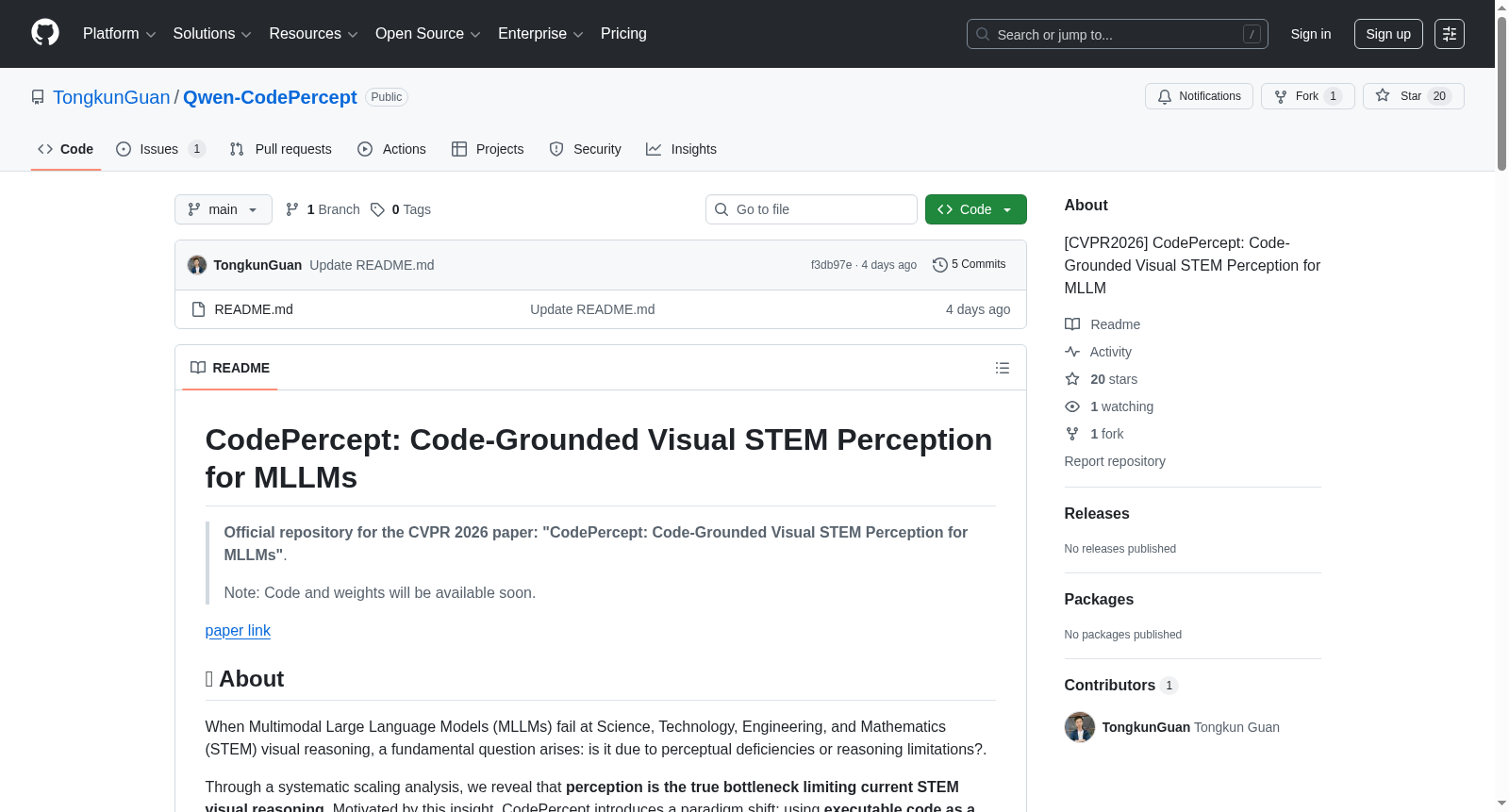1509x812 pixels.
Task: Open the command palette icon in header
Action: [1450, 34]
